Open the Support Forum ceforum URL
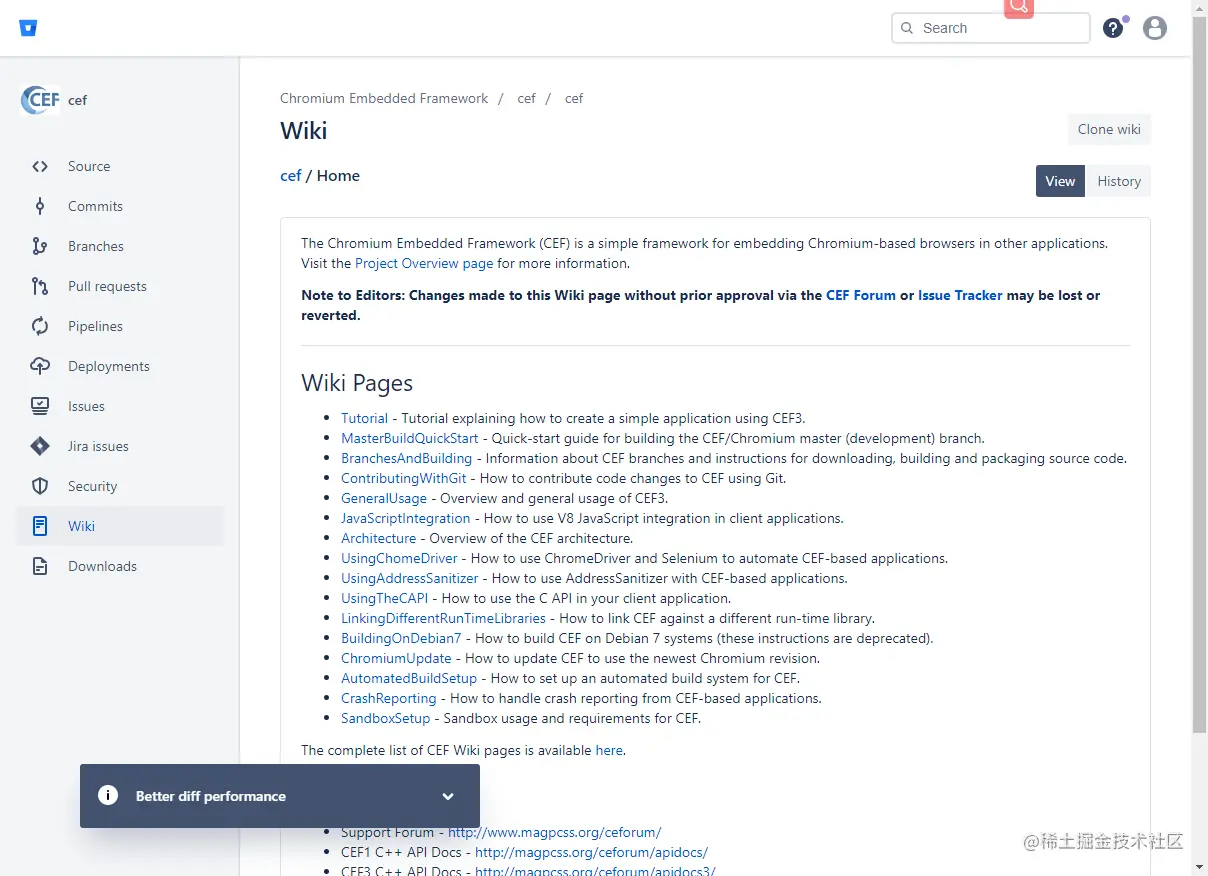 click(x=554, y=833)
